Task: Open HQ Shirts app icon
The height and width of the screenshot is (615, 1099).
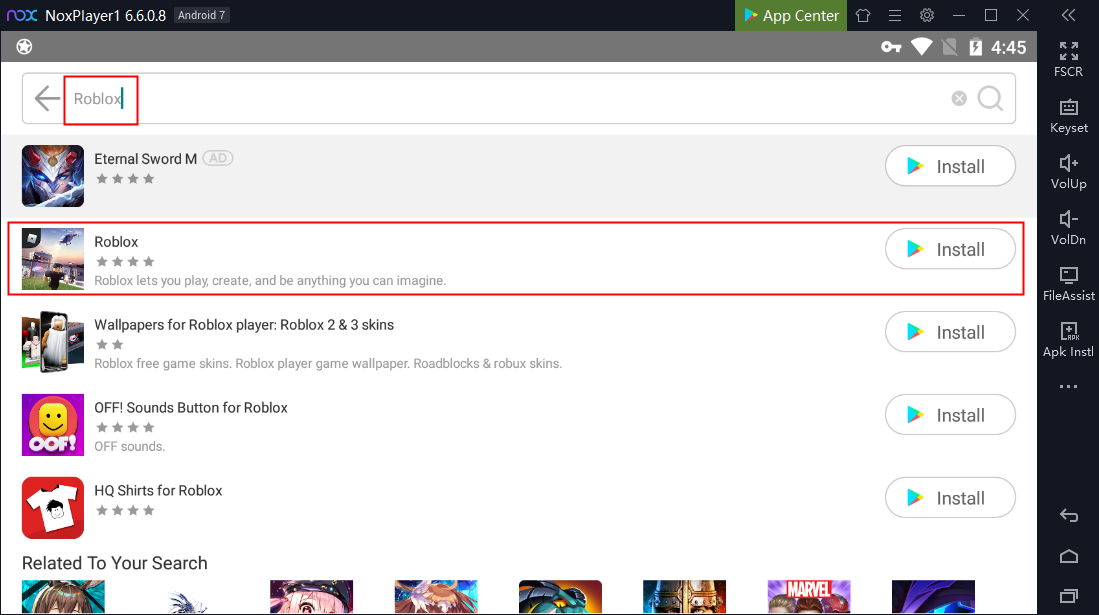Action: pos(53,508)
